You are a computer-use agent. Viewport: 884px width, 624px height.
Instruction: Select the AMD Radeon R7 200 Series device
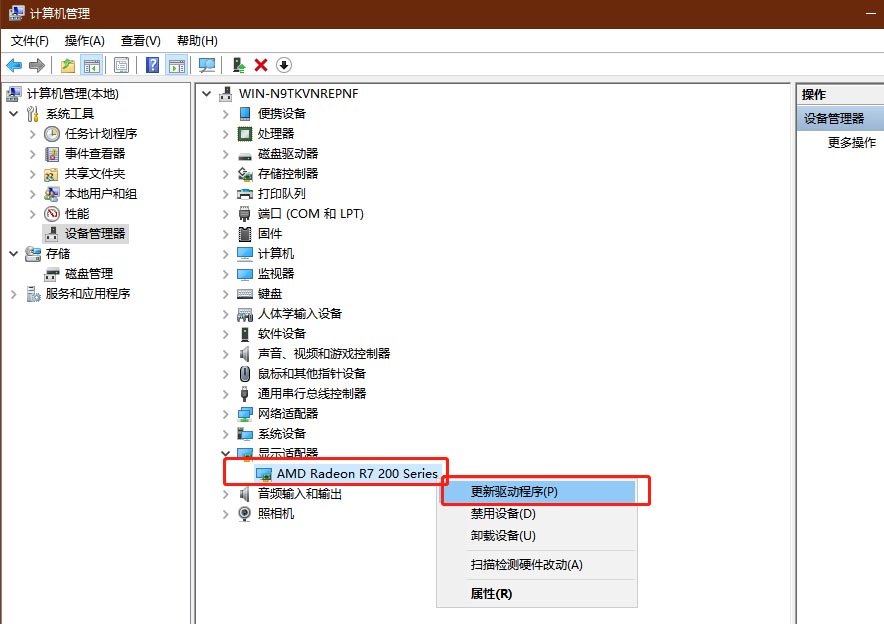[x=357, y=473]
